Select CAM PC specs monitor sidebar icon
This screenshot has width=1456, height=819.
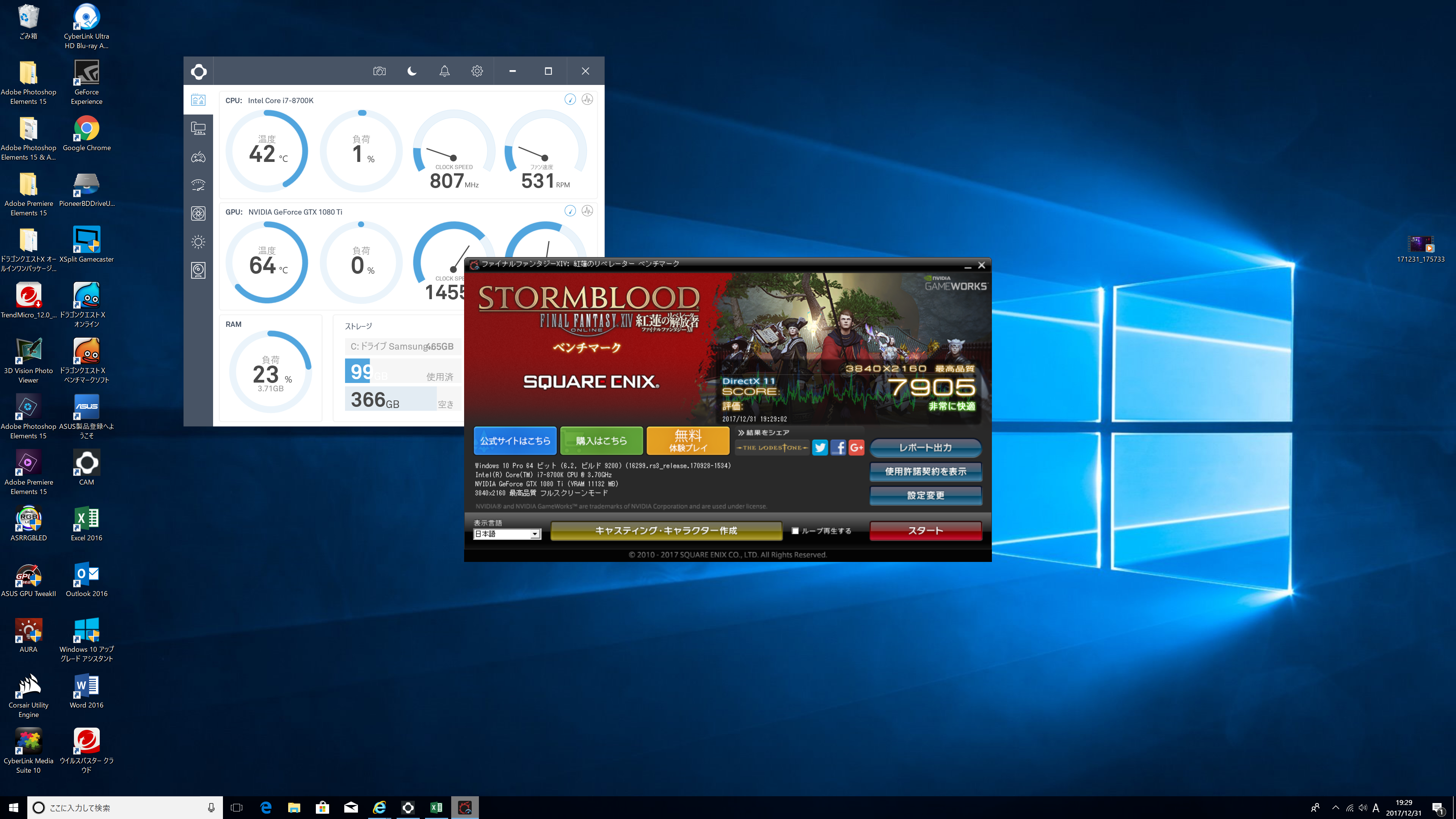tap(198, 128)
